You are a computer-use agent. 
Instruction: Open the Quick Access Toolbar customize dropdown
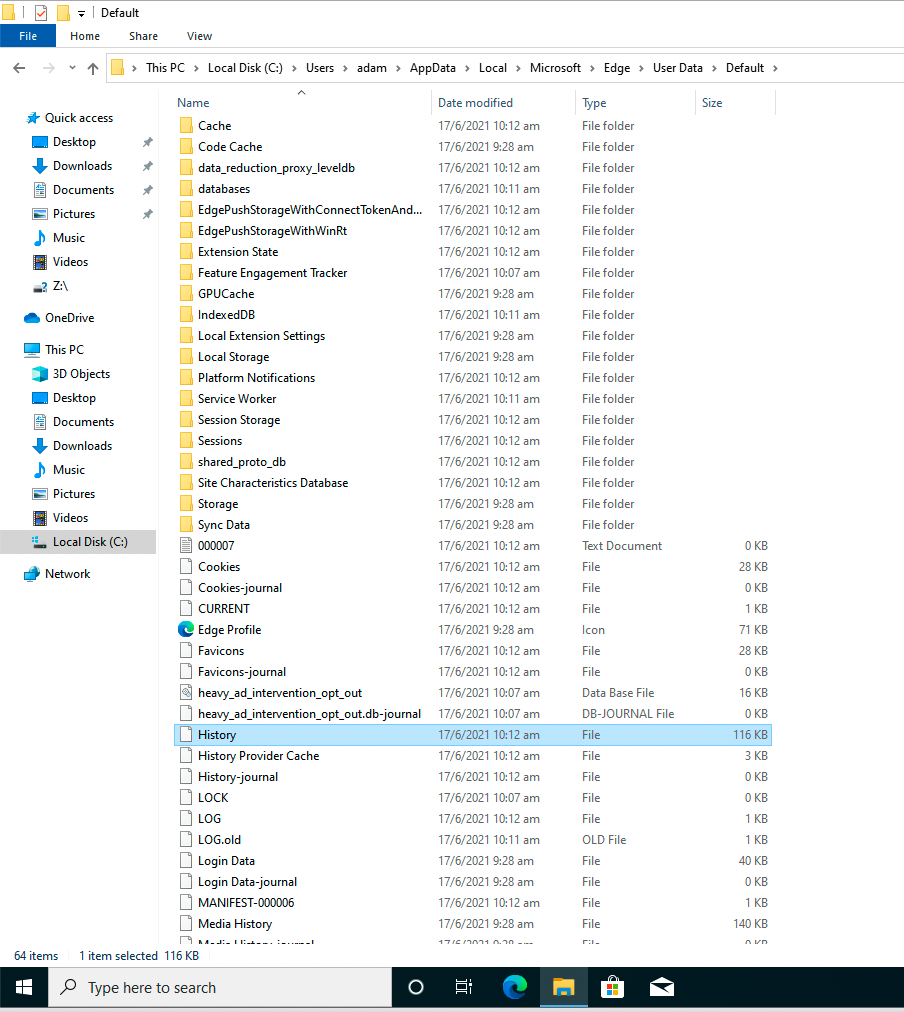point(81,13)
